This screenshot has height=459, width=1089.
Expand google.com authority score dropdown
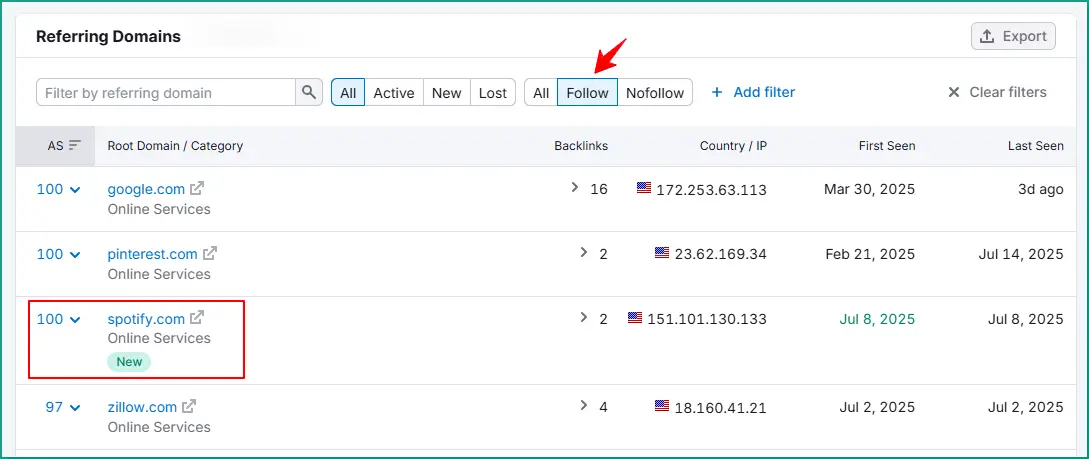pyautogui.click(x=75, y=190)
